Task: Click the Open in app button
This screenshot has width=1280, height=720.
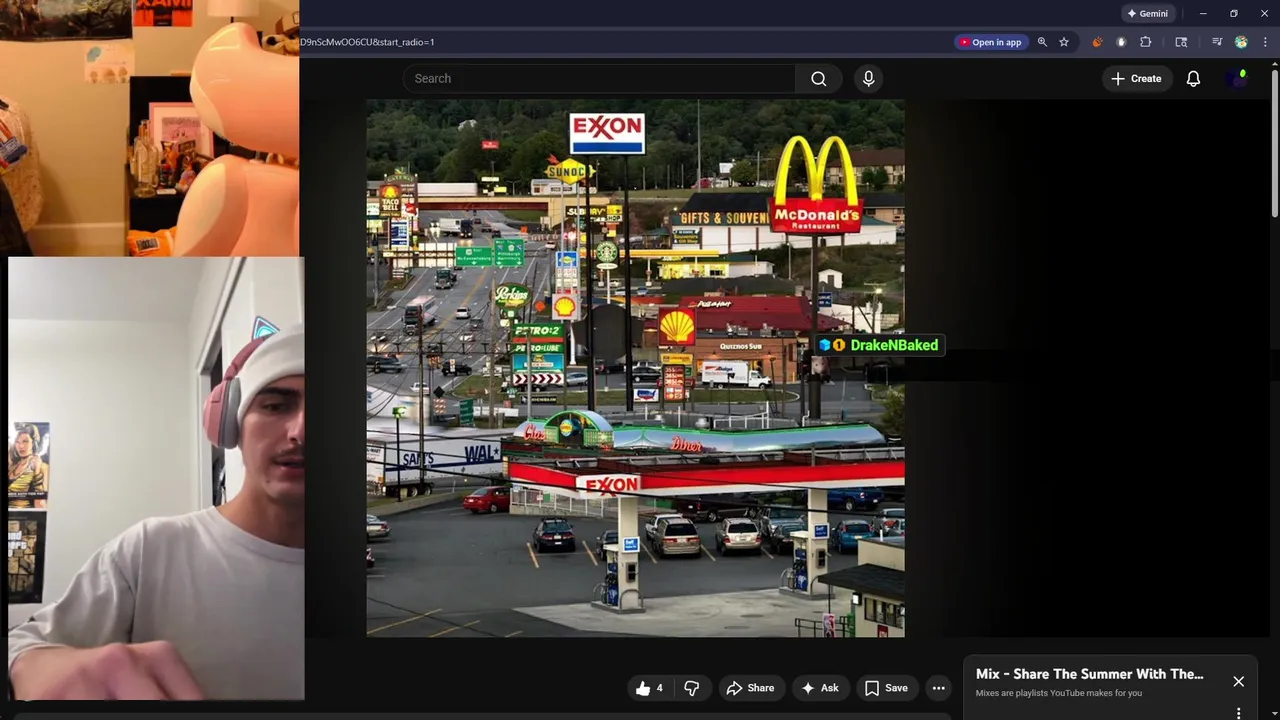Action: 990,42
